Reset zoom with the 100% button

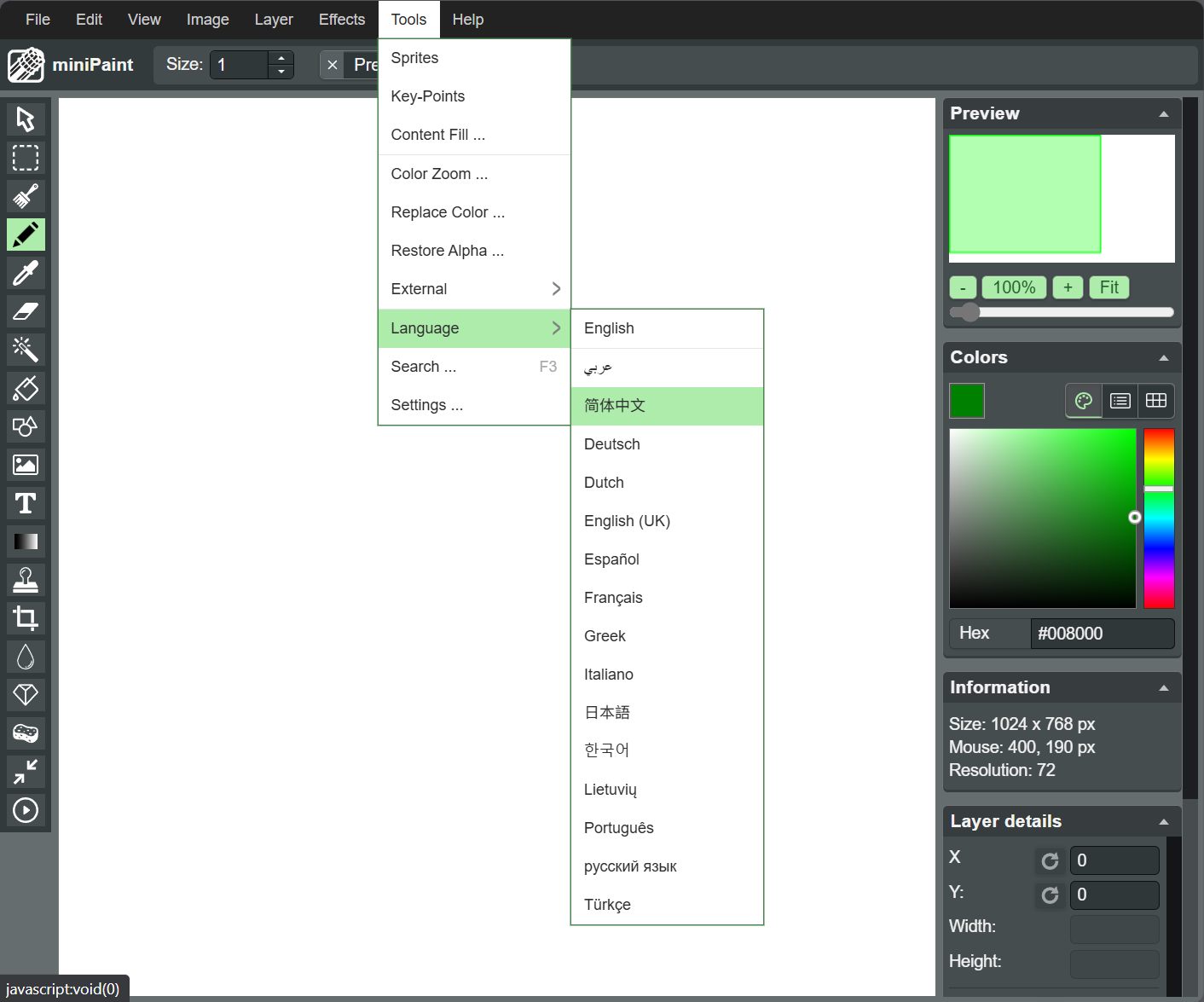[1014, 287]
